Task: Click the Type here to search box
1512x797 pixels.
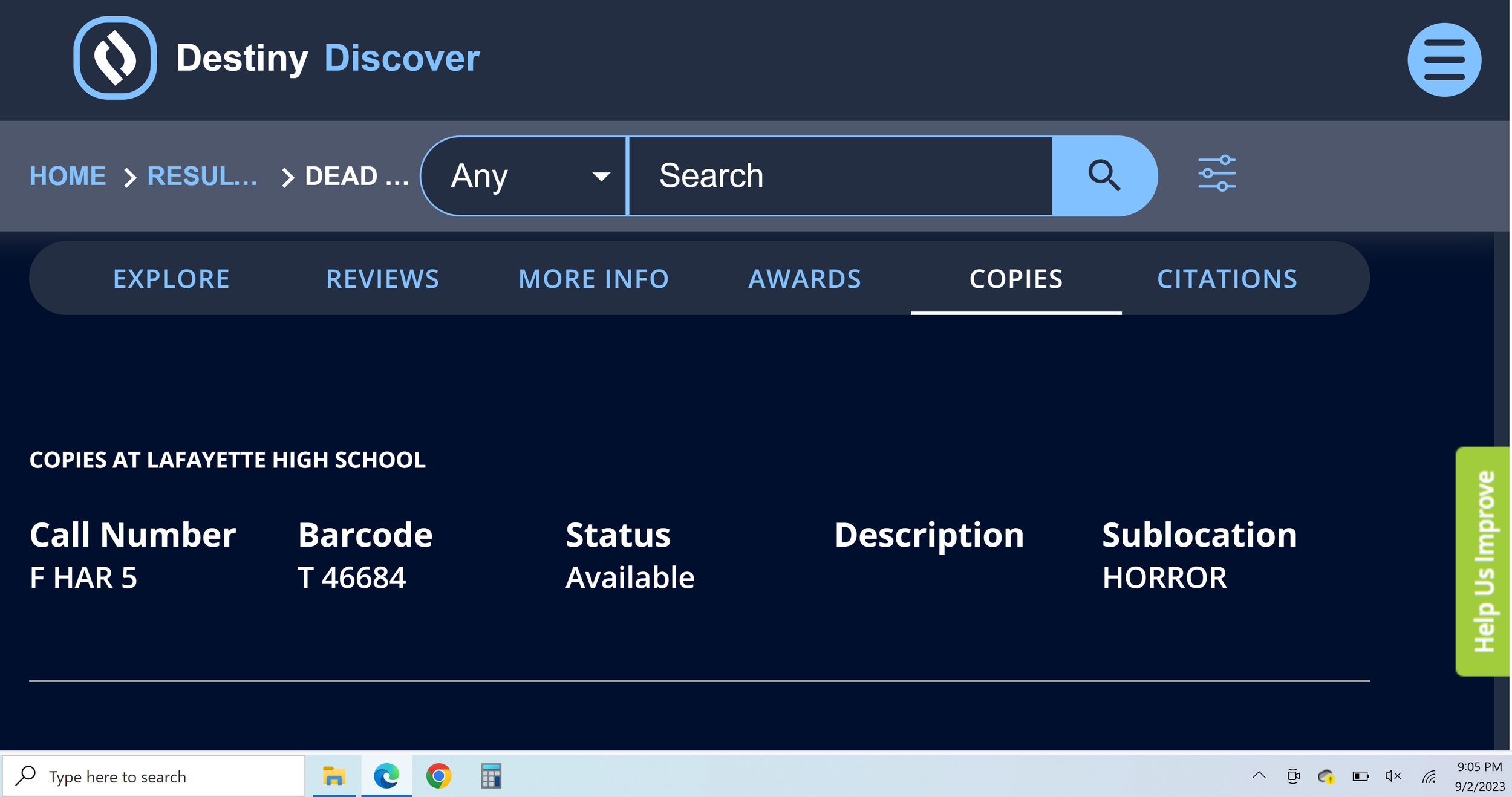Action: click(154, 776)
